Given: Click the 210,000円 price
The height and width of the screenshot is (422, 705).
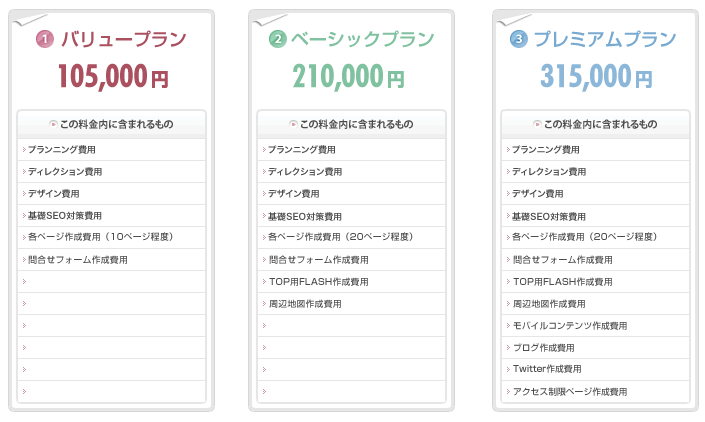Looking at the screenshot, I should pos(348,76).
